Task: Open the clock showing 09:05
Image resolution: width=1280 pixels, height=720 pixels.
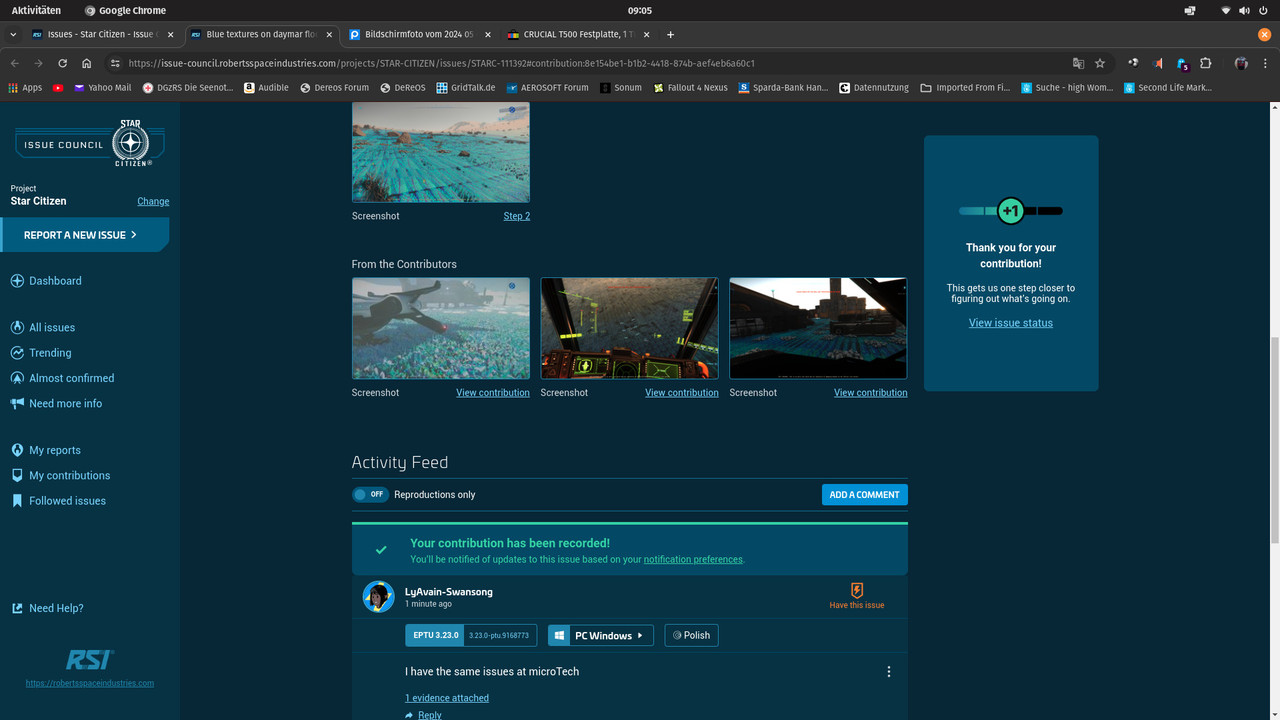Action: coord(640,10)
